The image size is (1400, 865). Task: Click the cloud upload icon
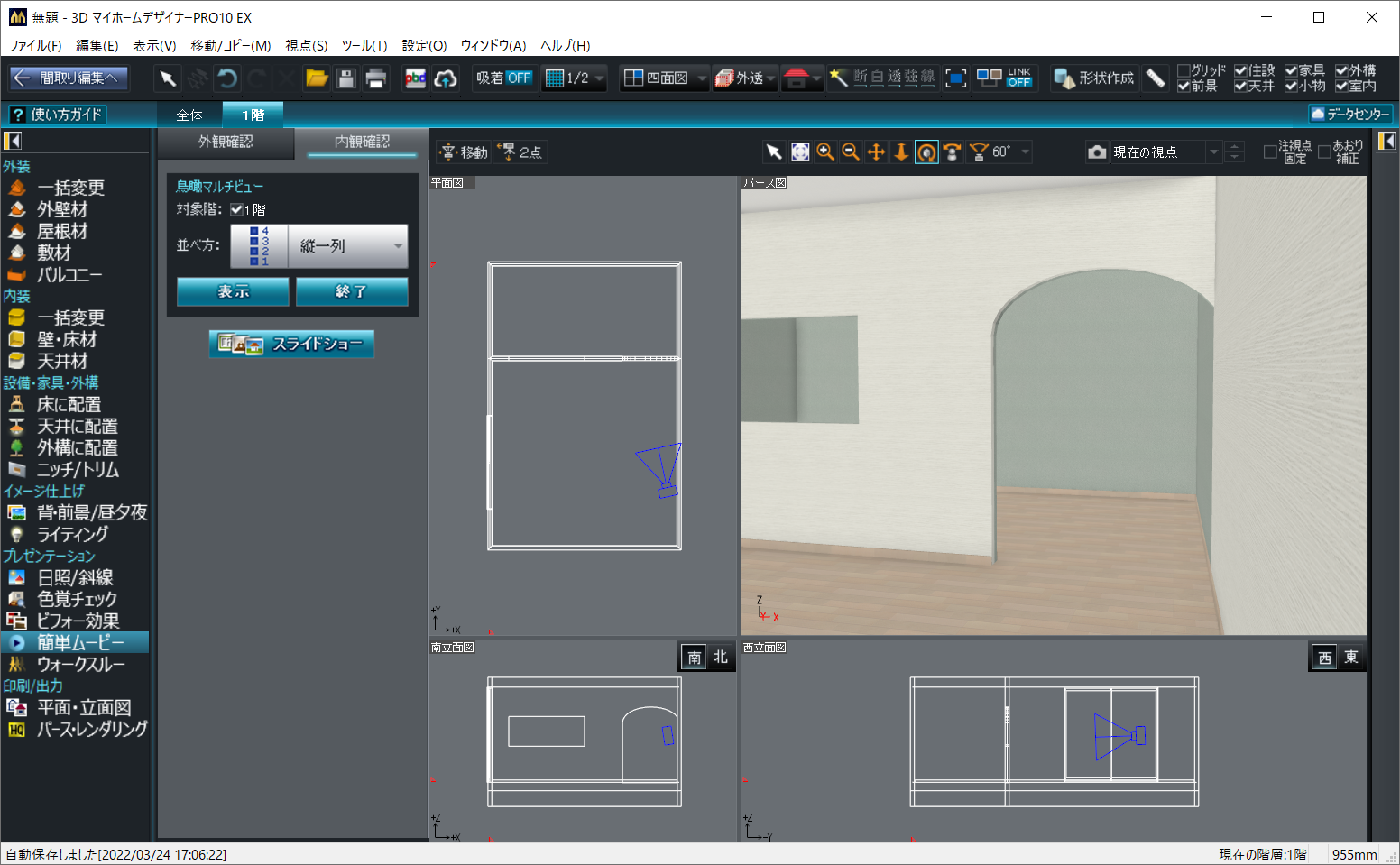coord(446,78)
